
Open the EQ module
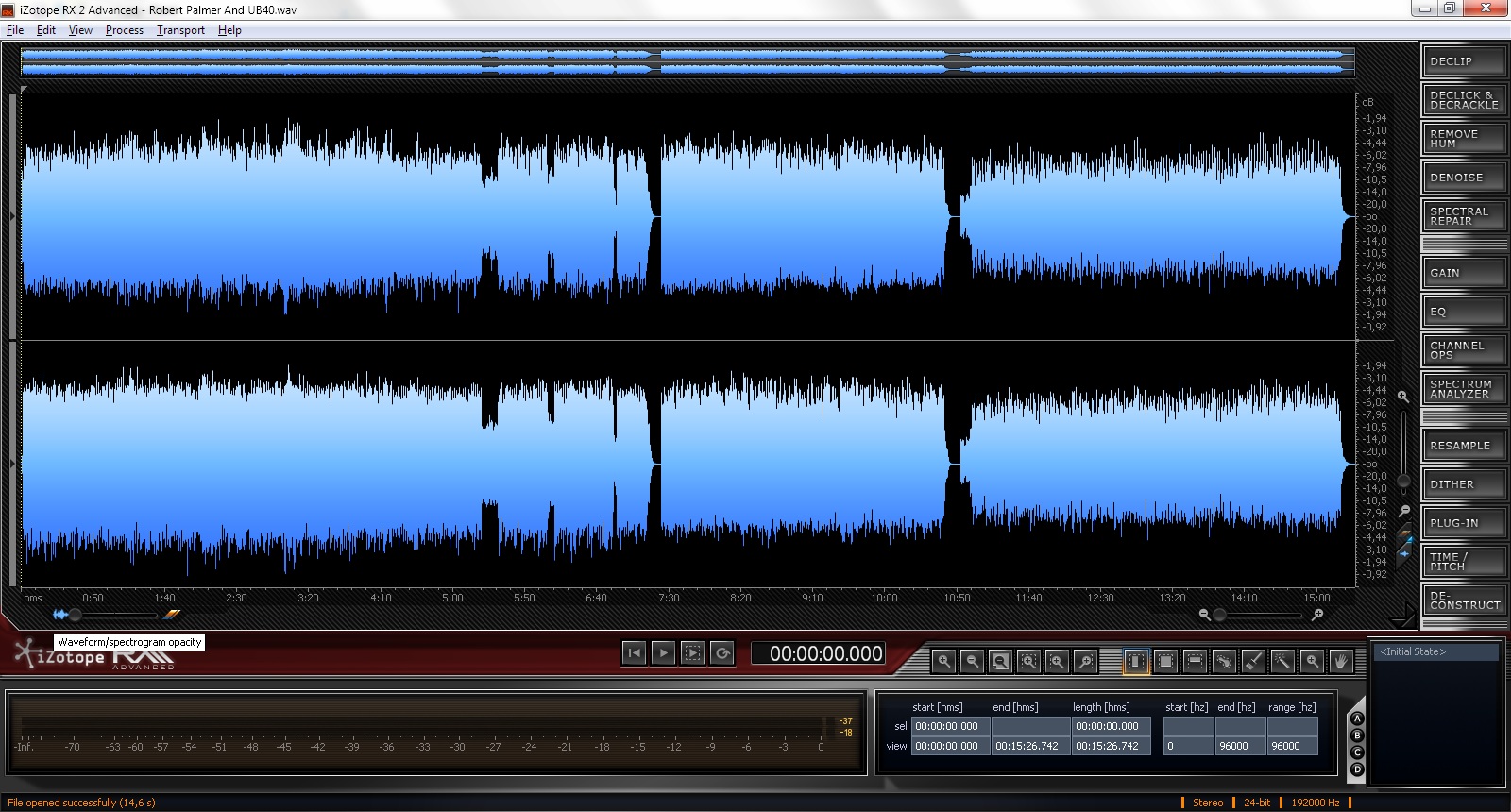(1464, 312)
